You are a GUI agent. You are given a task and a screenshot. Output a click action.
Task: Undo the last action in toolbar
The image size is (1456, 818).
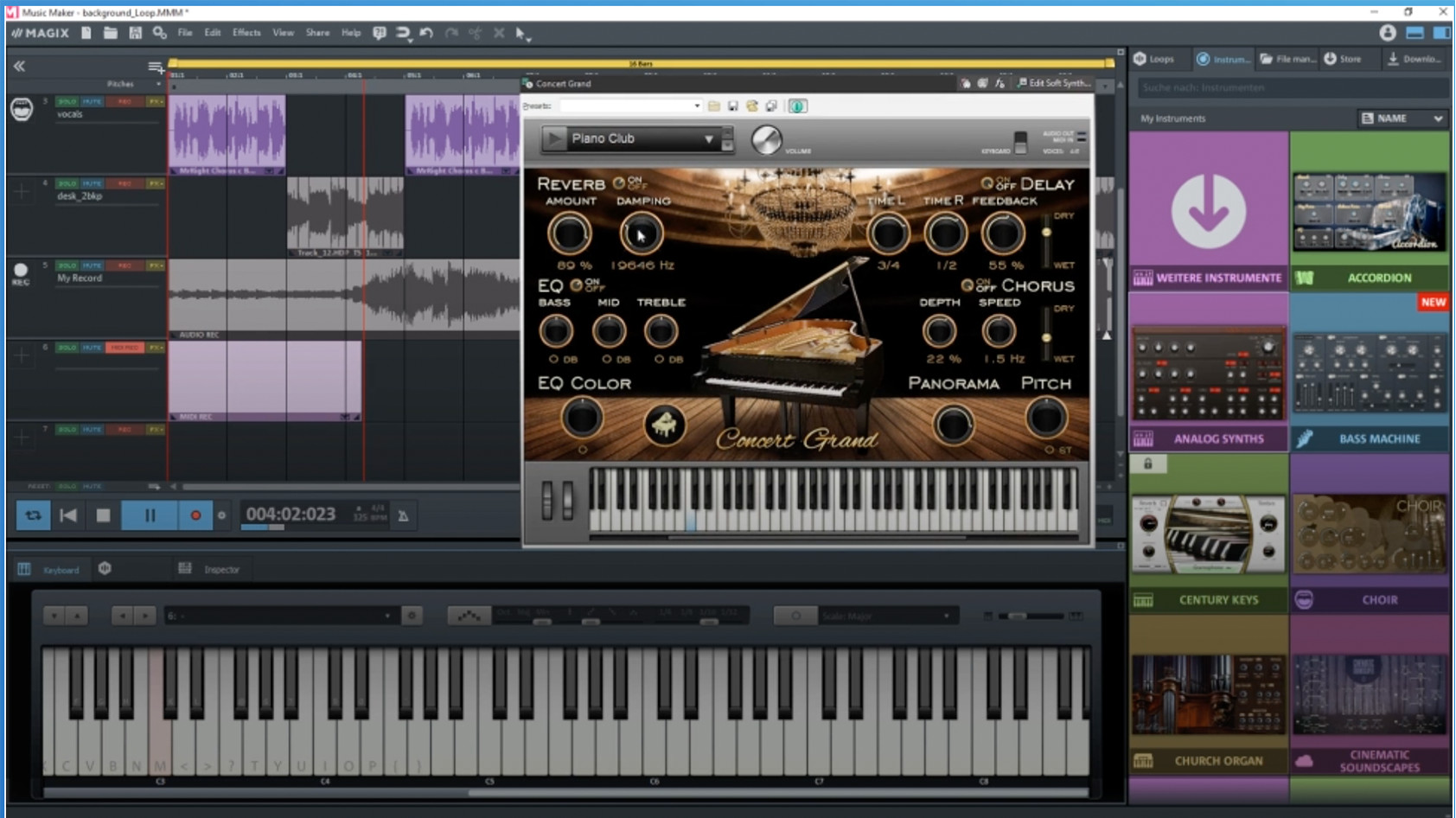(426, 33)
